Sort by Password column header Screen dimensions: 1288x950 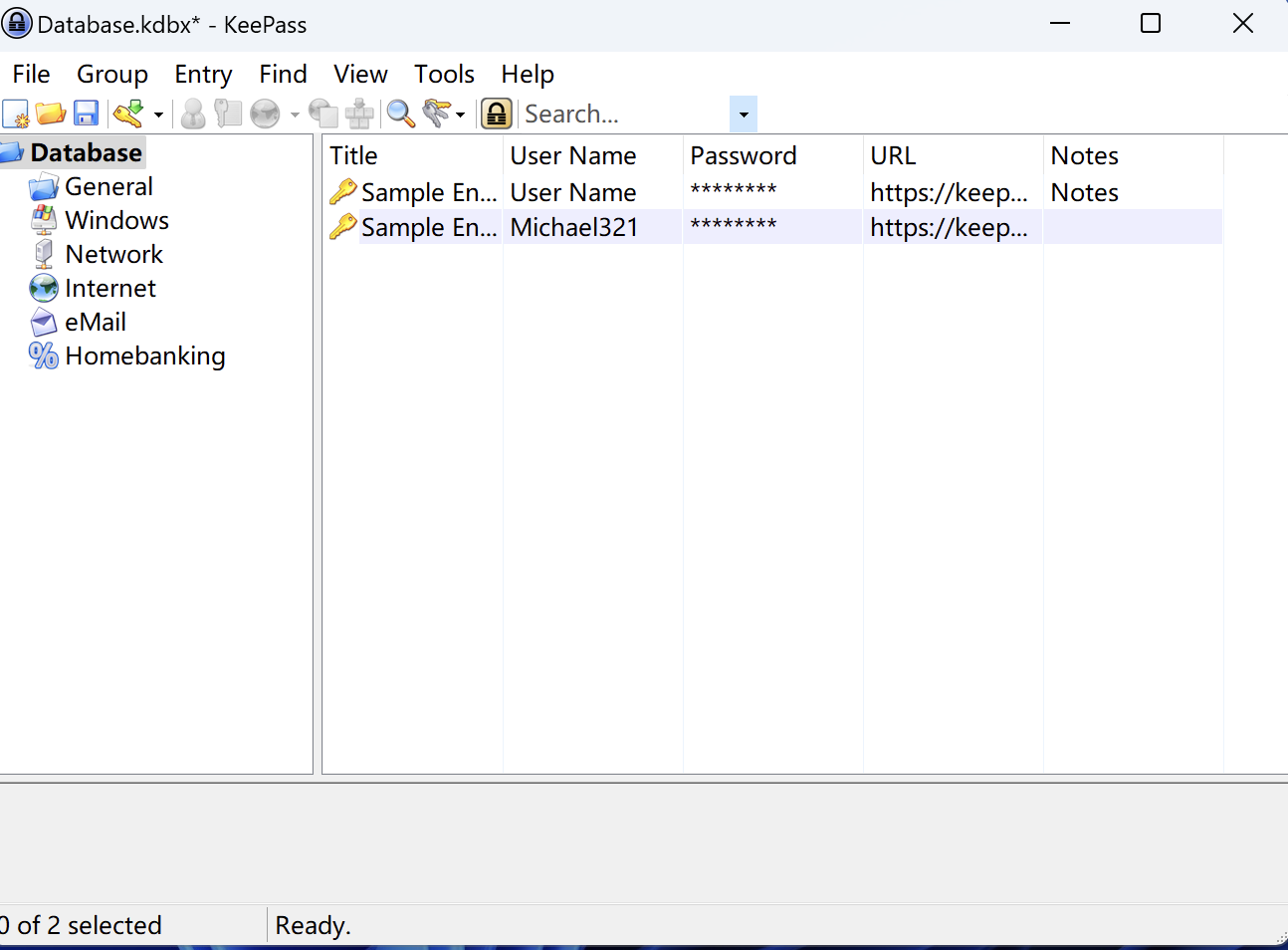[773, 156]
